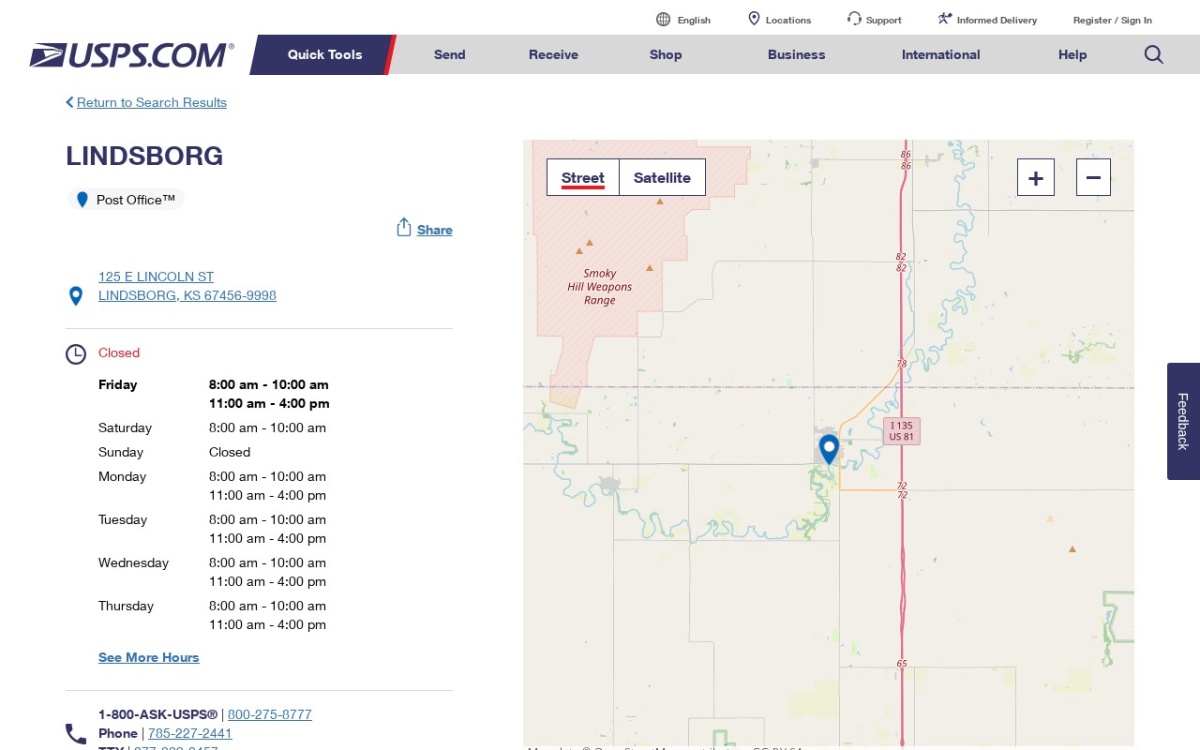Click the Support headset icon
Screen dimensions: 1200x750
854,19
